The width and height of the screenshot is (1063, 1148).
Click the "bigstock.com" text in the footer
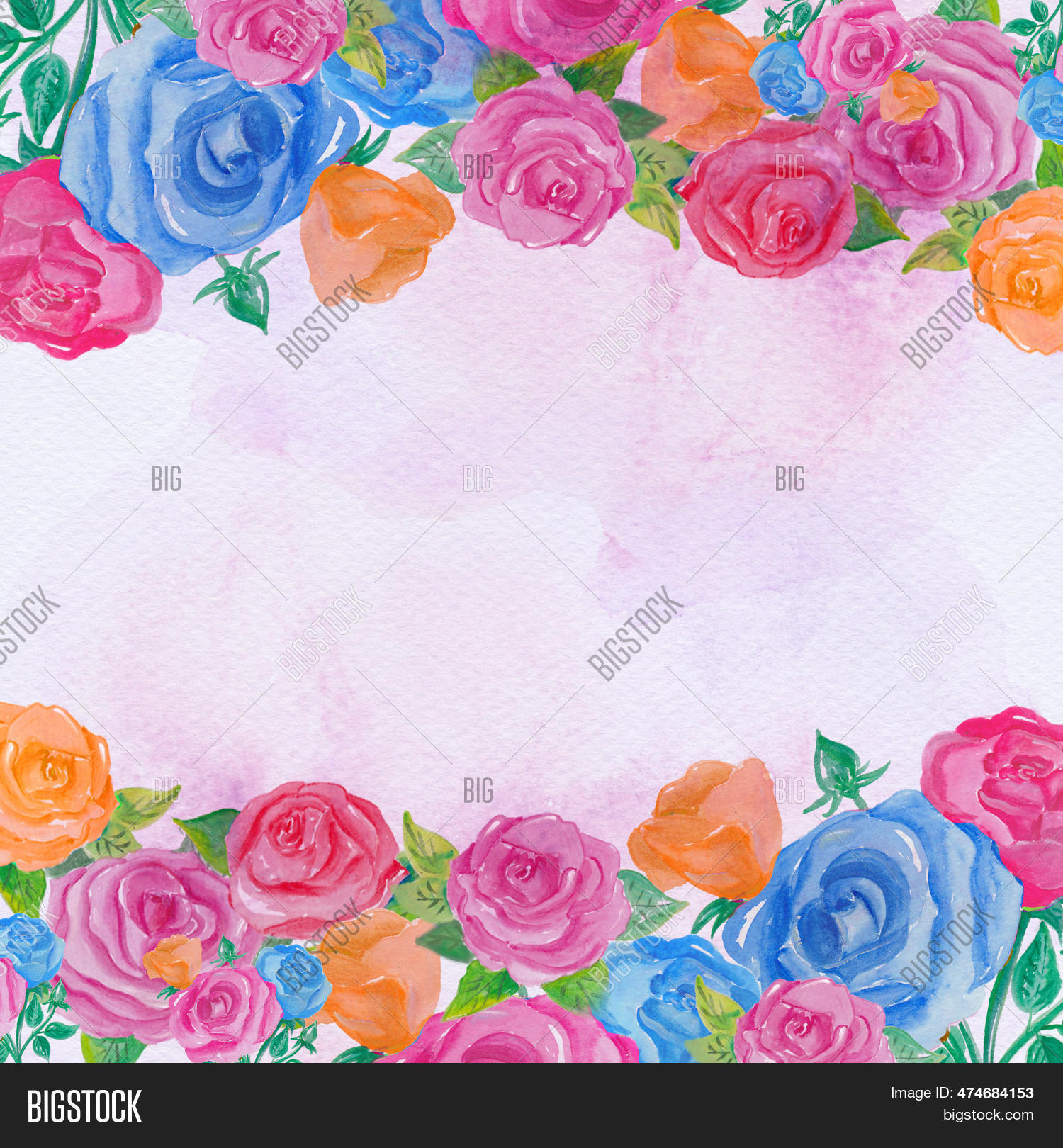[x=988, y=1115]
